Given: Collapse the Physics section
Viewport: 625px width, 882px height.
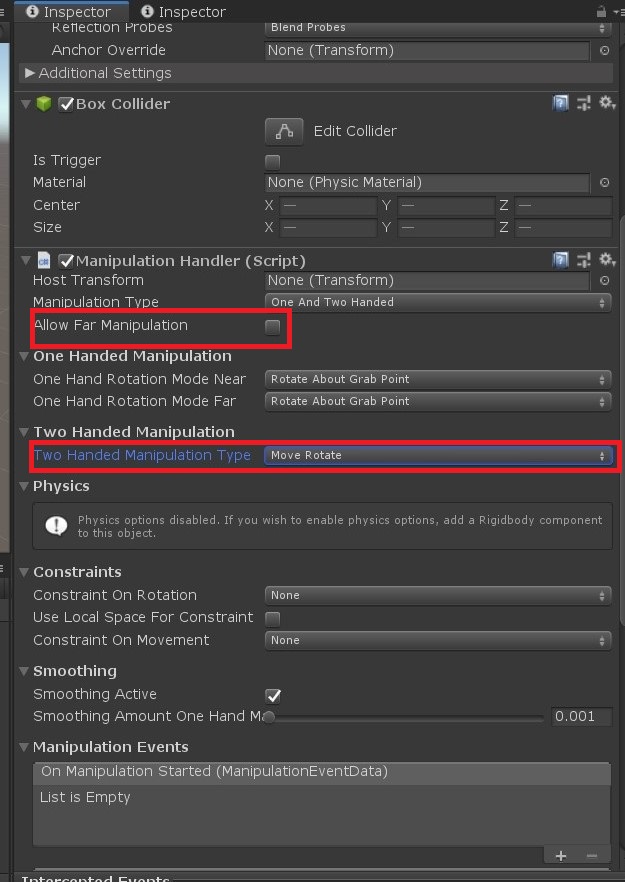Looking at the screenshot, I should pyautogui.click(x=24, y=486).
